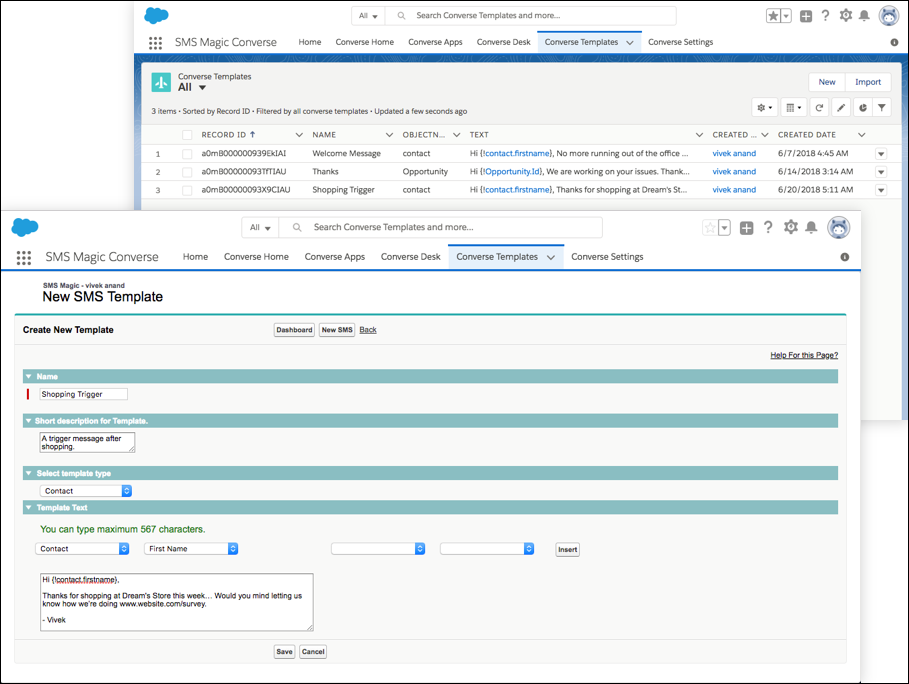The width and height of the screenshot is (909, 684).
Task: Open the Converse Templates tab chevron in front window
Action: click(x=551, y=257)
